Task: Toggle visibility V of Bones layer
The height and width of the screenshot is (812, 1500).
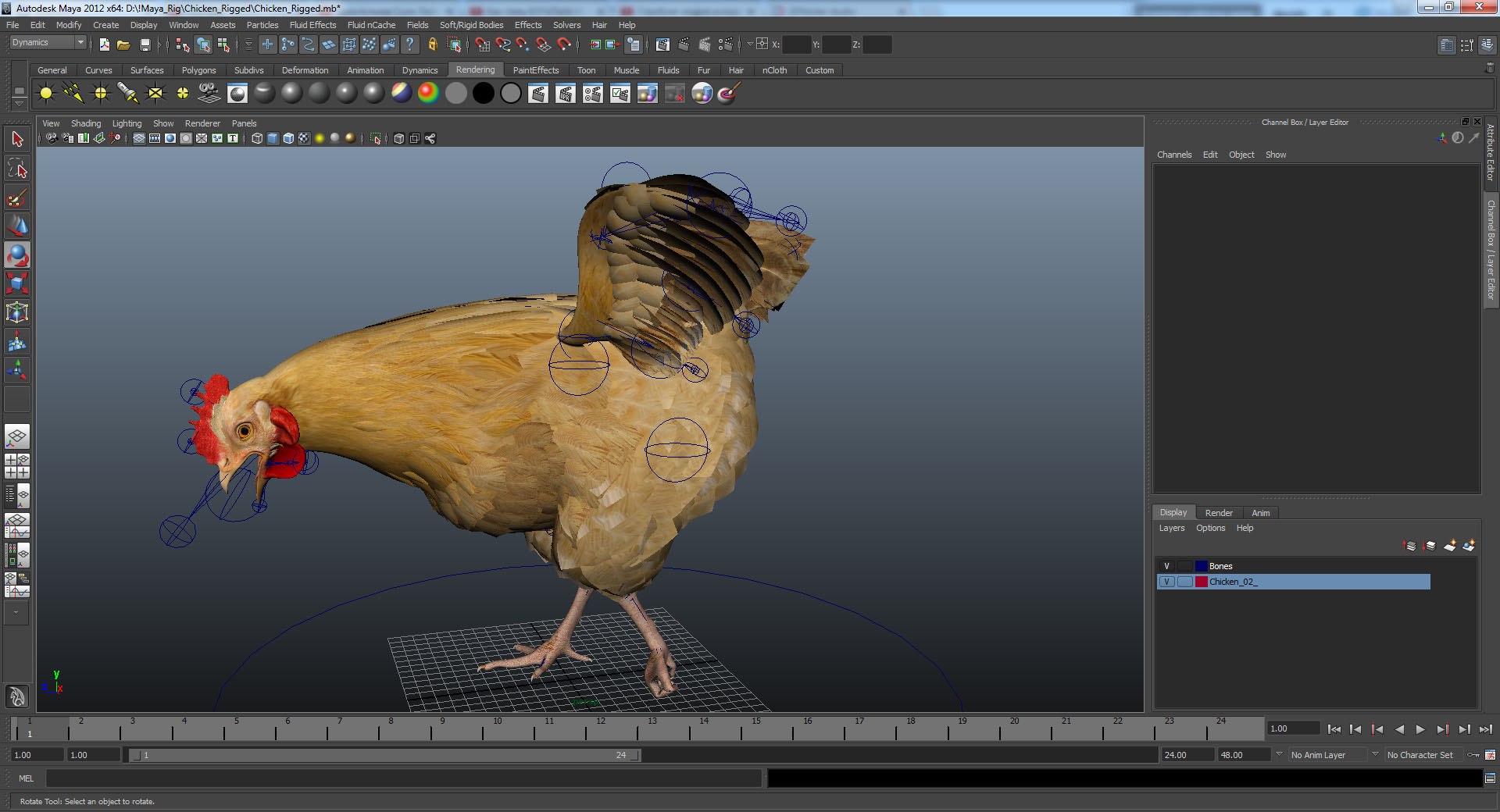Action: point(1166,566)
